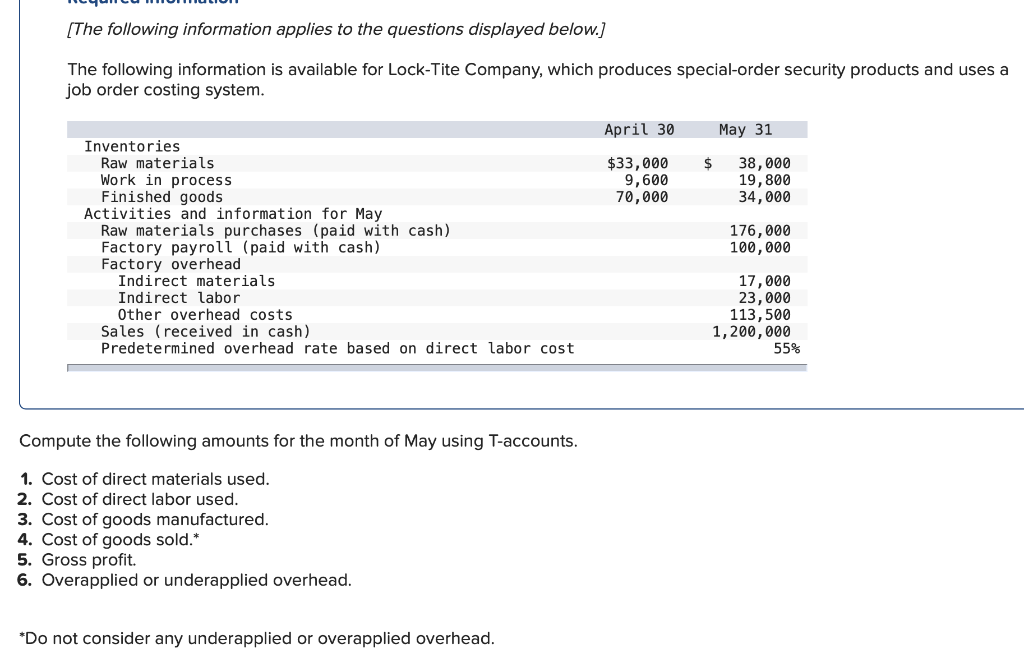Click the 17,000 indirect materials value
Screen dimensions: 1024x653
pos(764,281)
